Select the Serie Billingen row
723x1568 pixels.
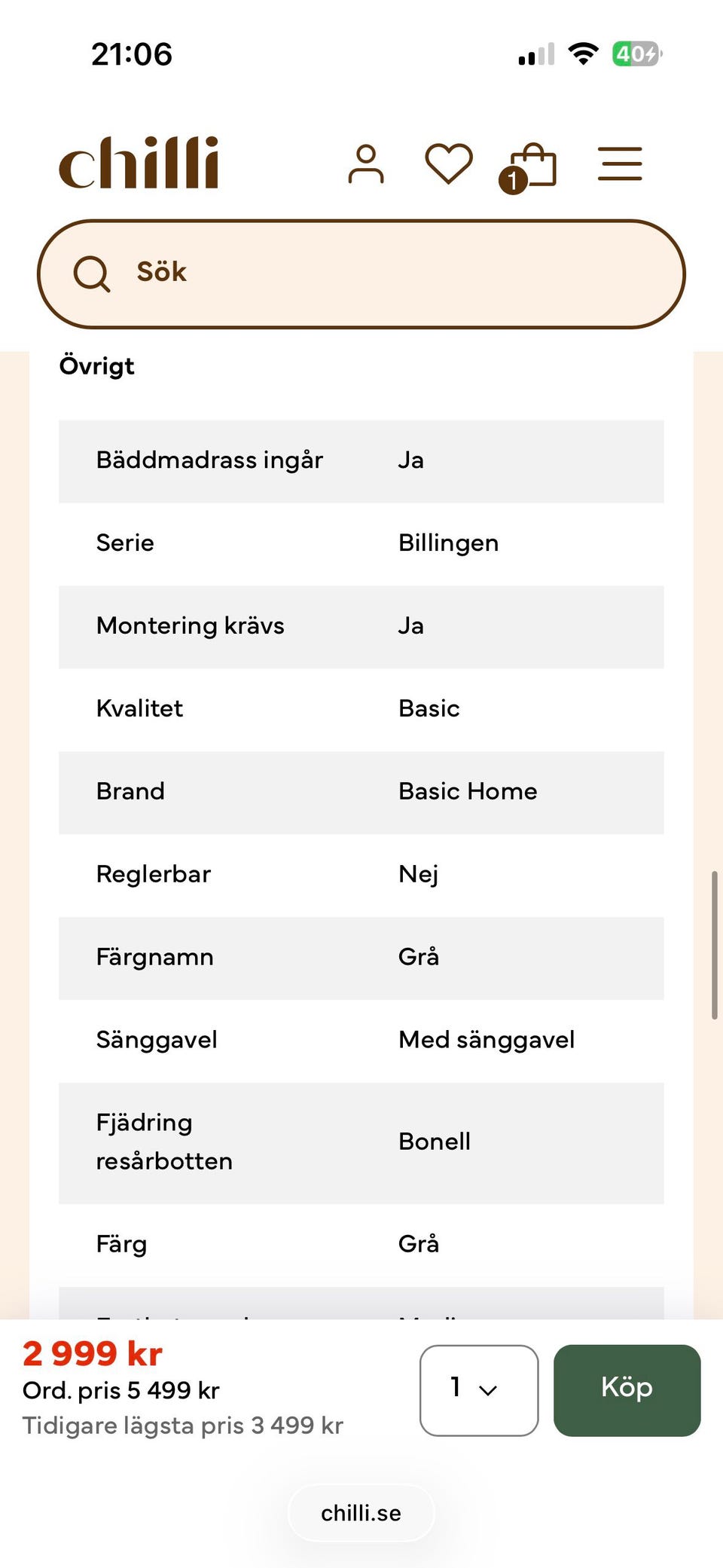pyautogui.click(x=361, y=543)
